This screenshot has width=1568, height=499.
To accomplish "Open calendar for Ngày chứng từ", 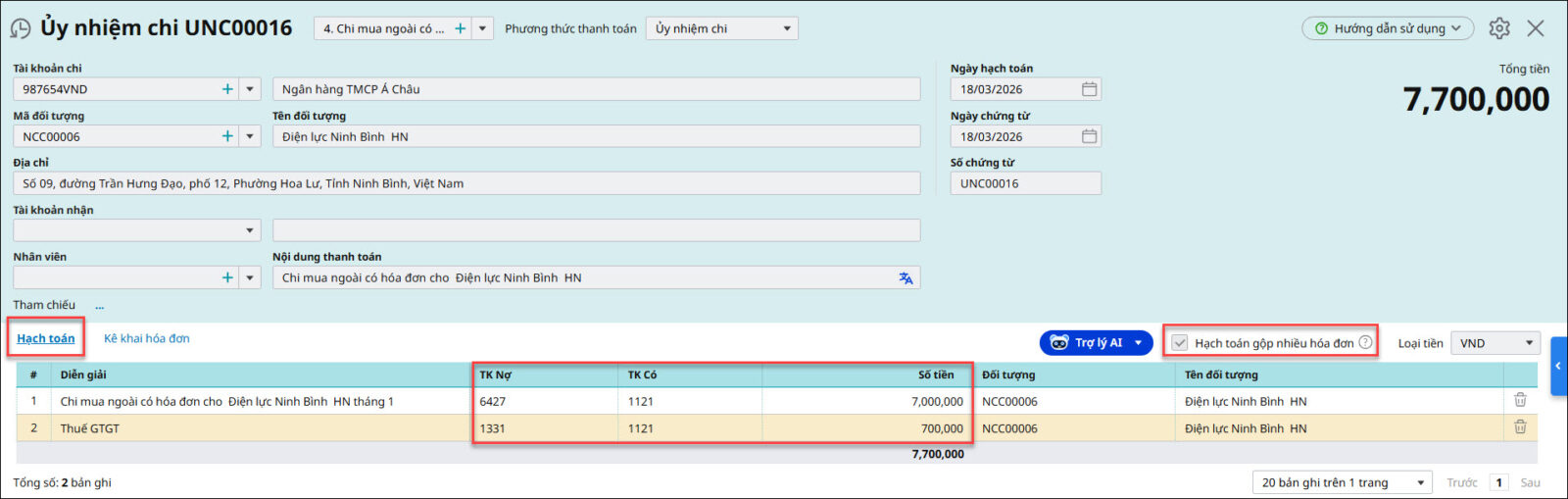I will point(1089,136).
